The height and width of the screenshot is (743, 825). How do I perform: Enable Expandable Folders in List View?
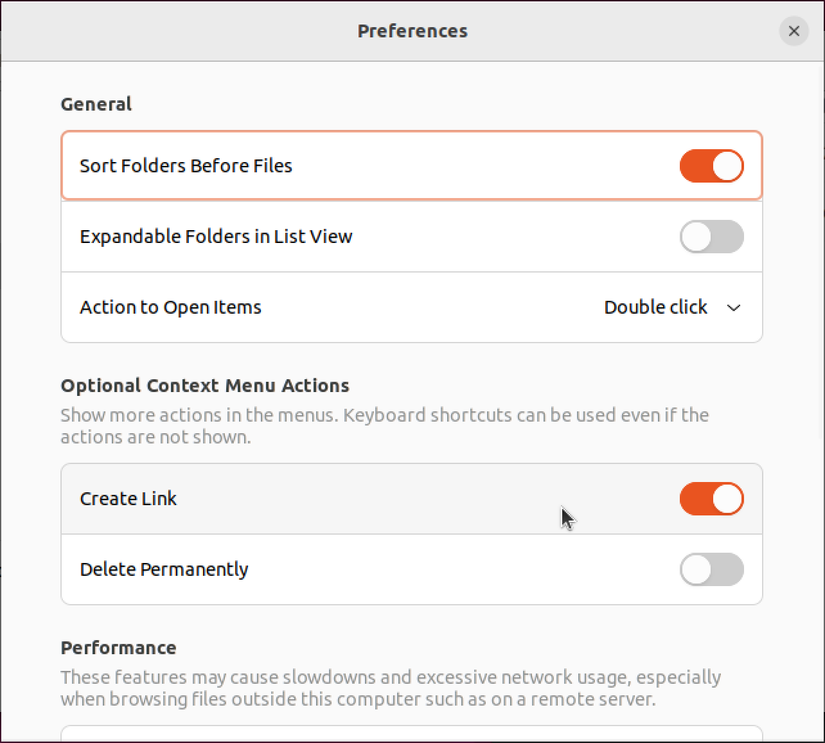(x=711, y=236)
